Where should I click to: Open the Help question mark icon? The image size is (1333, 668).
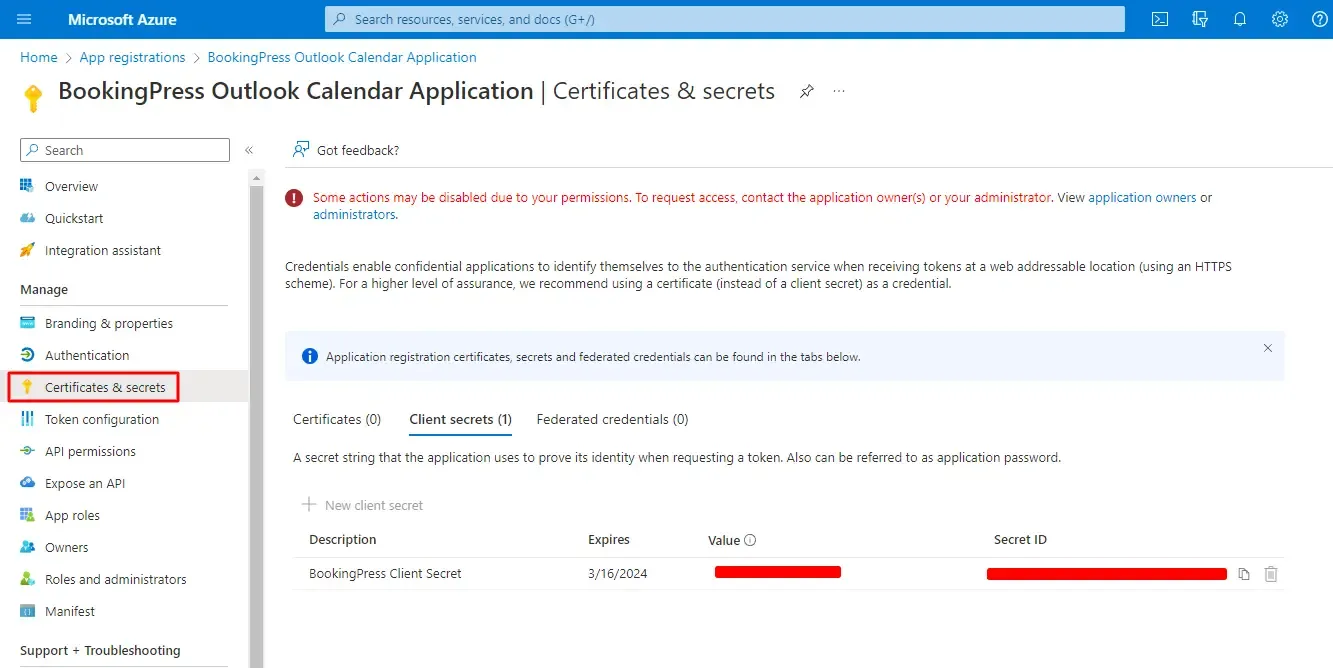click(x=1320, y=19)
